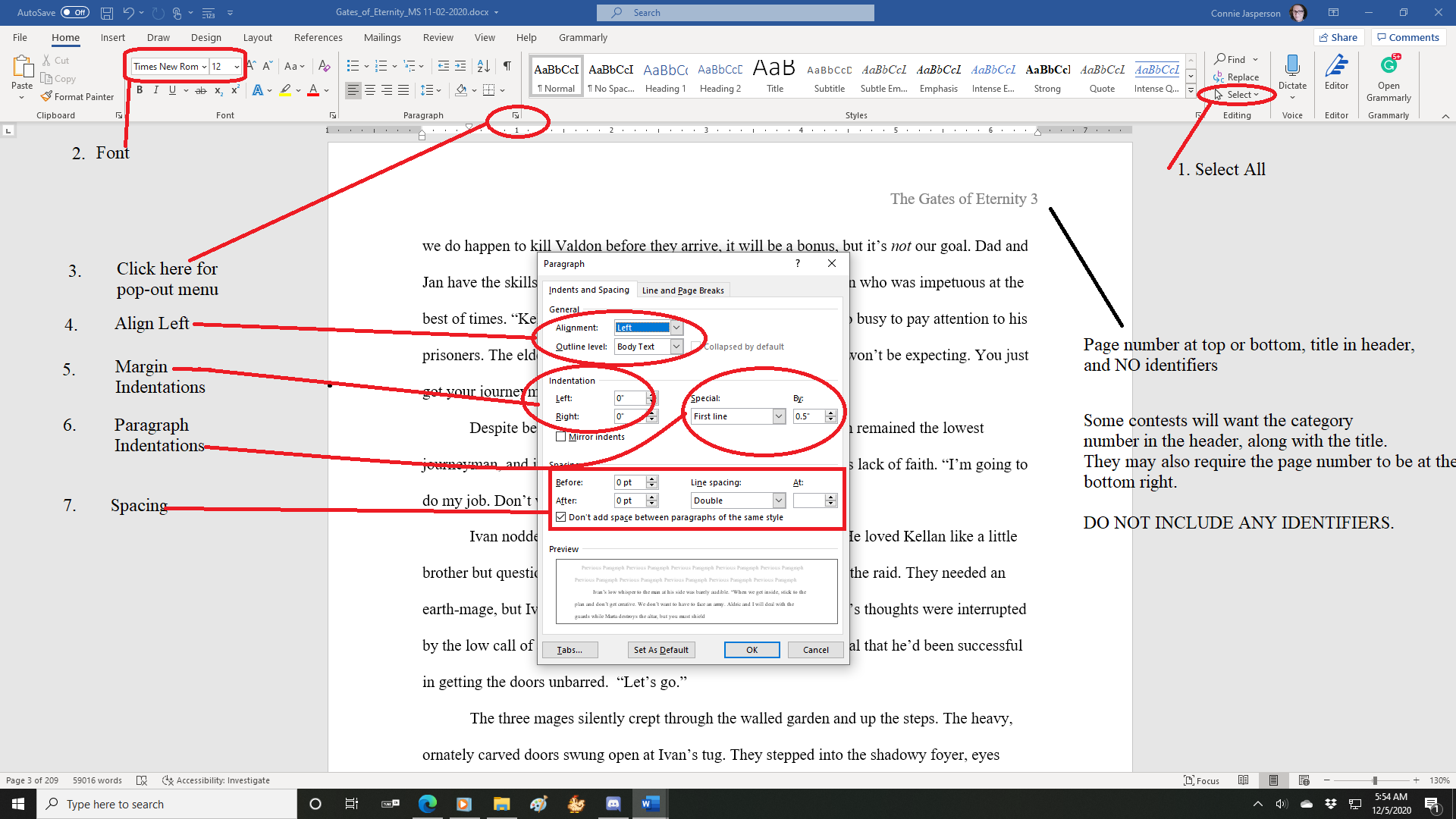The image size is (1456, 819).
Task: Start Dictate microphone tool
Action: pos(1292,67)
